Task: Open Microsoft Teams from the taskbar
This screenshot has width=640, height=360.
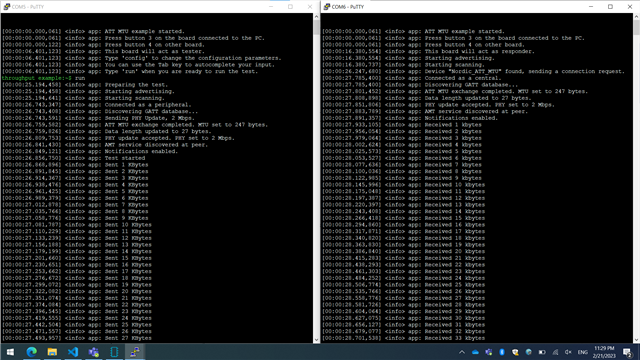Action: [x=94, y=352]
